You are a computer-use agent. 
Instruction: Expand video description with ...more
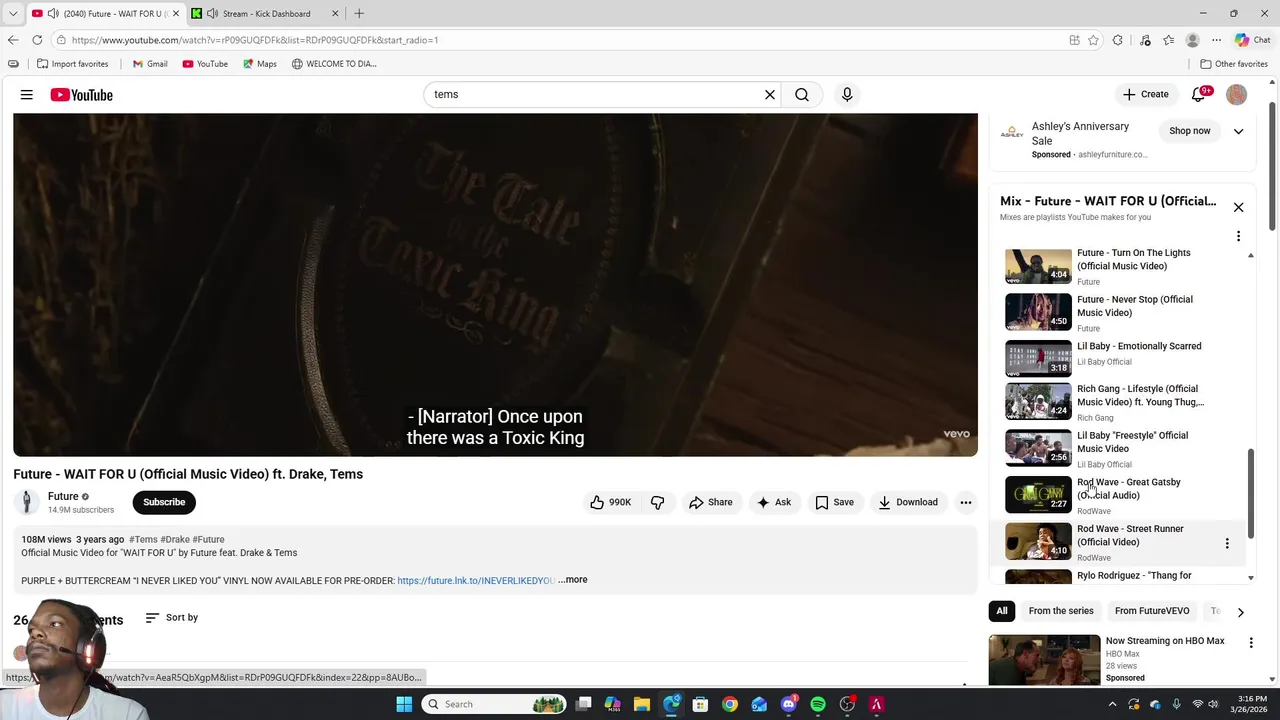tap(573, 580)
